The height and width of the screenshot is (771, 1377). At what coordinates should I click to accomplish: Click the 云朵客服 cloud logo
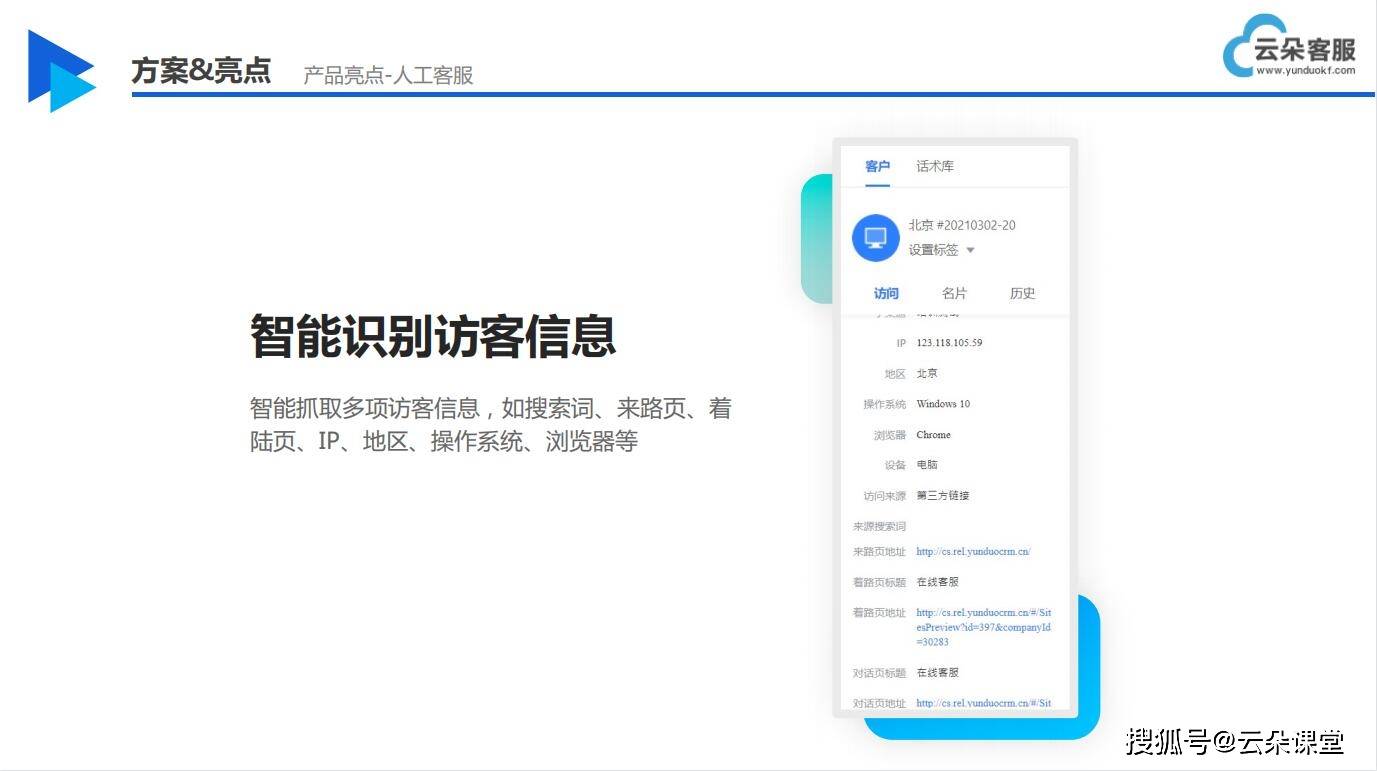click(x=1290, y=45)
